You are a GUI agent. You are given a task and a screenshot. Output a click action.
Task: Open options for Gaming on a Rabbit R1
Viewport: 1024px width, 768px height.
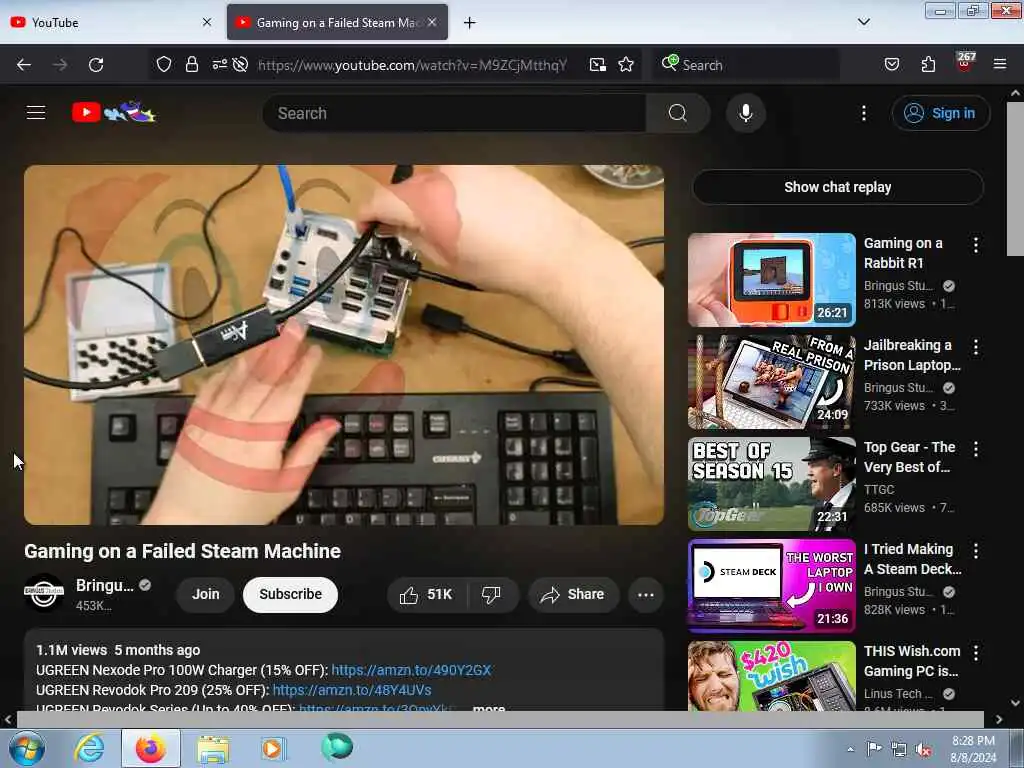[976, 245]
